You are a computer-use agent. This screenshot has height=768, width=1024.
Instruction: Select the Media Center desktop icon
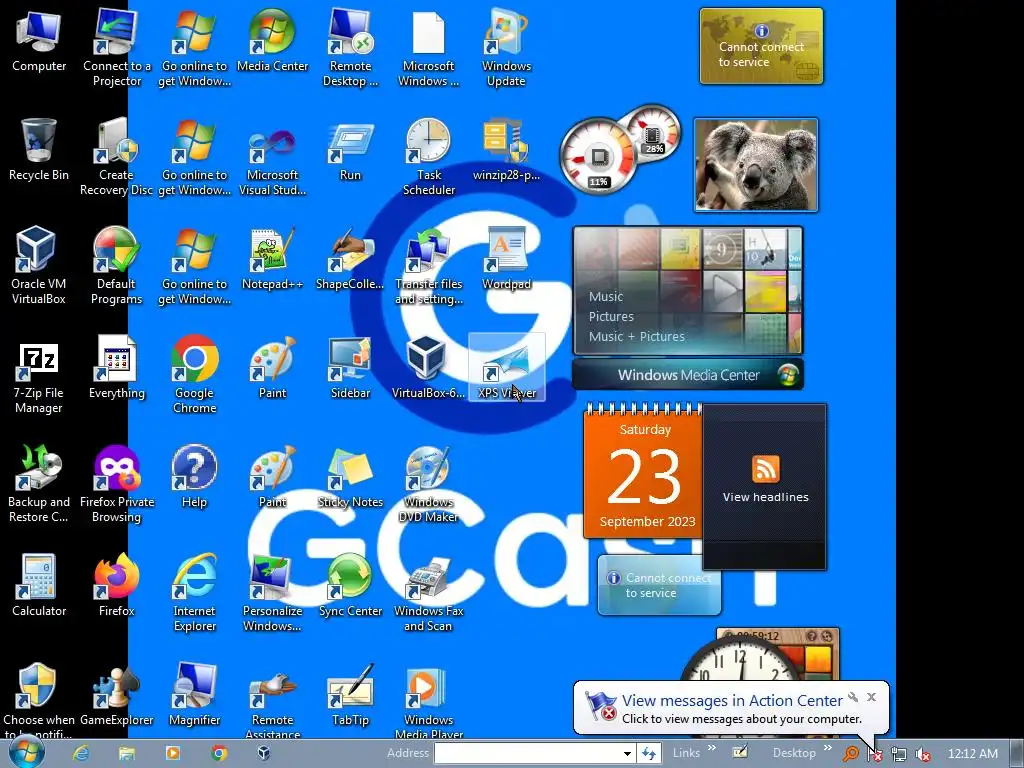coord(272,41)
